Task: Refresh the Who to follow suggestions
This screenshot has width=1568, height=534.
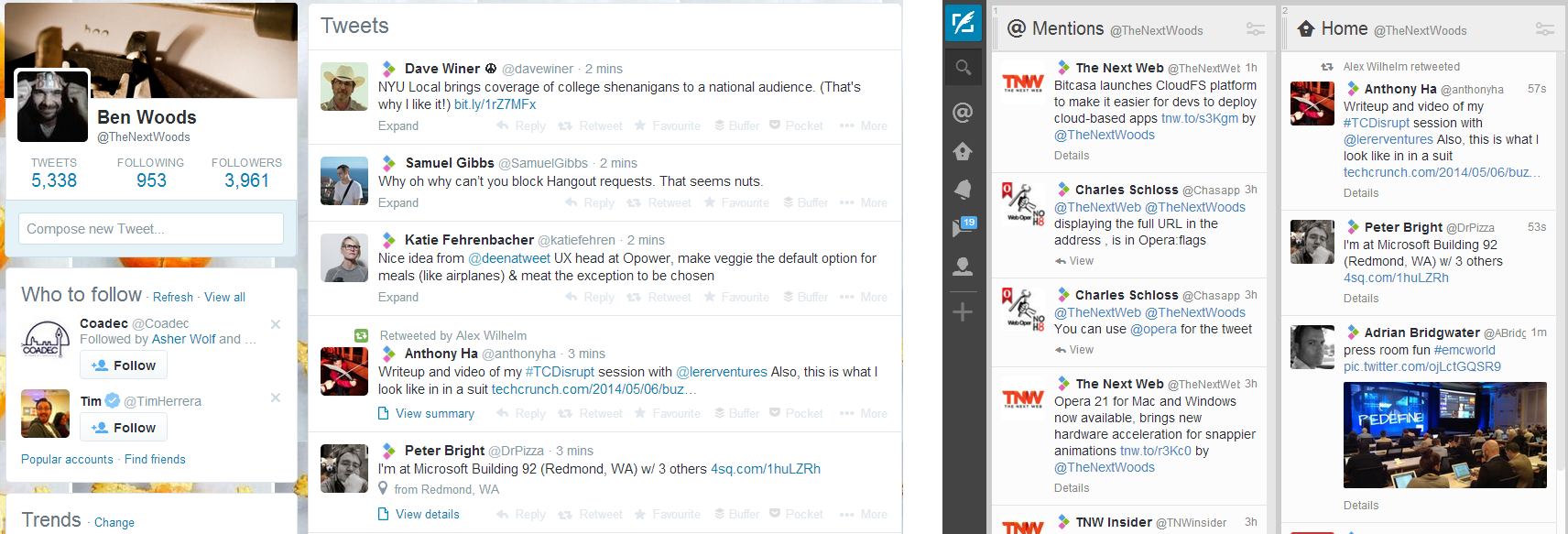Action: click(173, 297)
